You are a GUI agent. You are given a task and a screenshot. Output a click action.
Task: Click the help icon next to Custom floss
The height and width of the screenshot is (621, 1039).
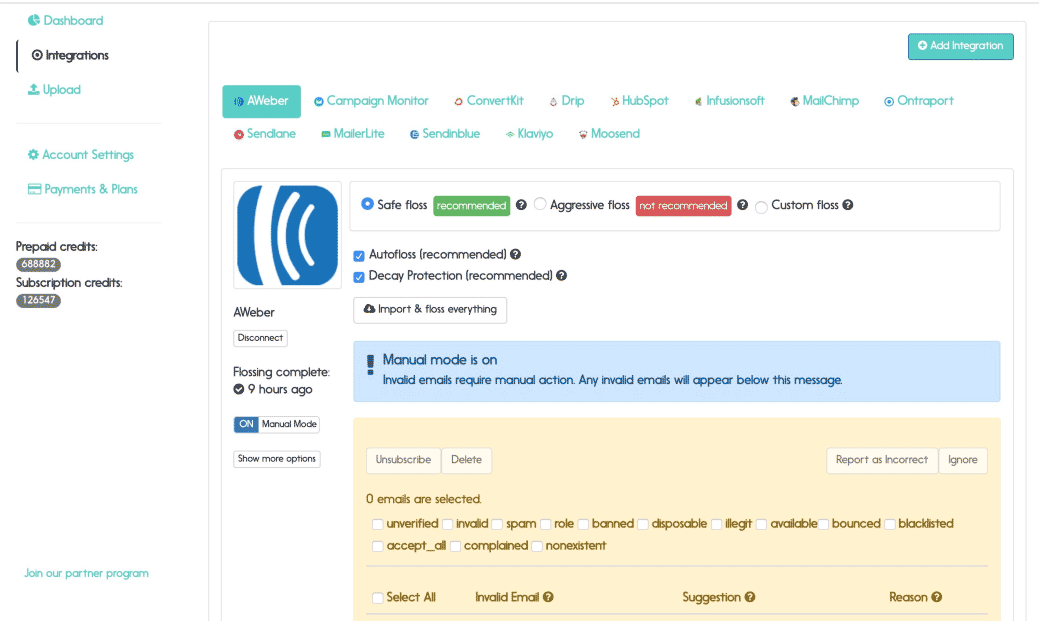click(x=848, y=205)
